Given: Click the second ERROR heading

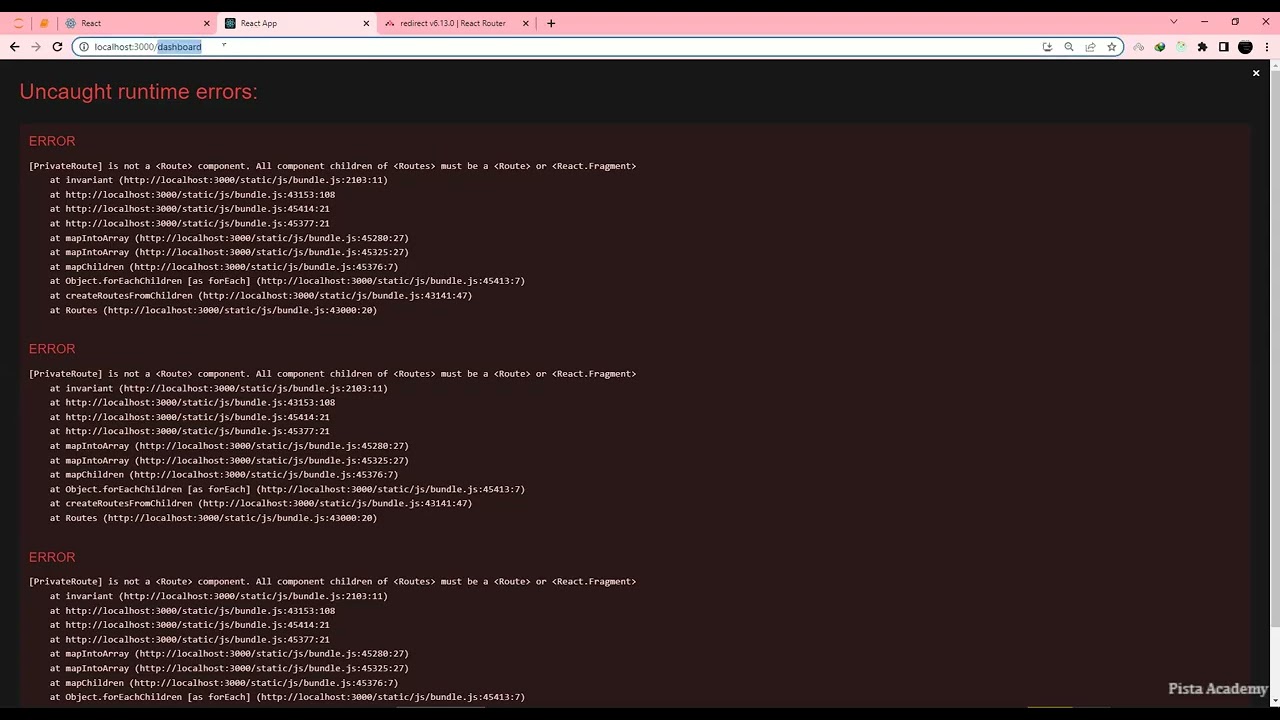Looking at the screenshot, I should click(52, 349).
